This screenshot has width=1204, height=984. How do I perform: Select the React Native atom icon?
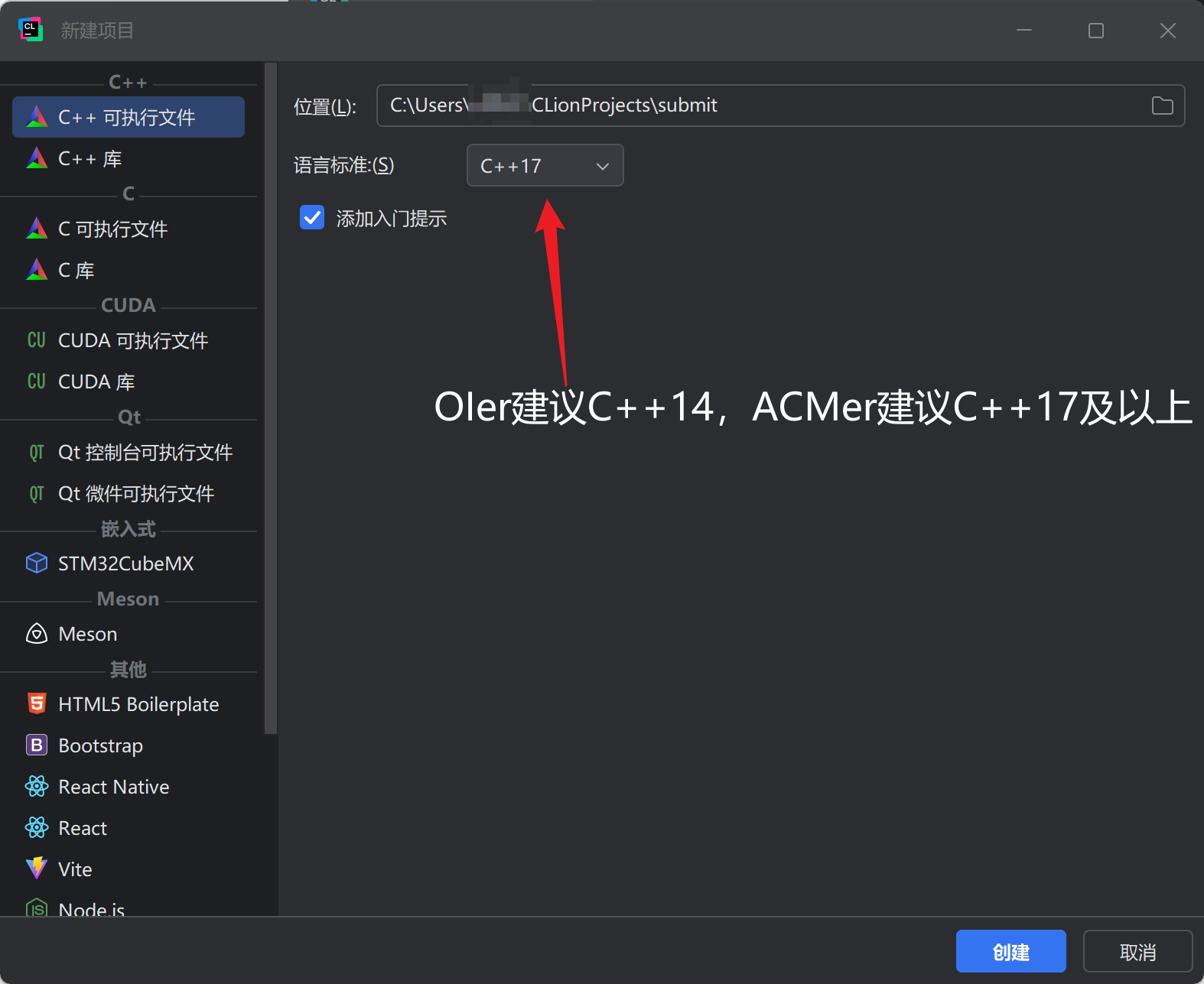[x=37, y=787]
